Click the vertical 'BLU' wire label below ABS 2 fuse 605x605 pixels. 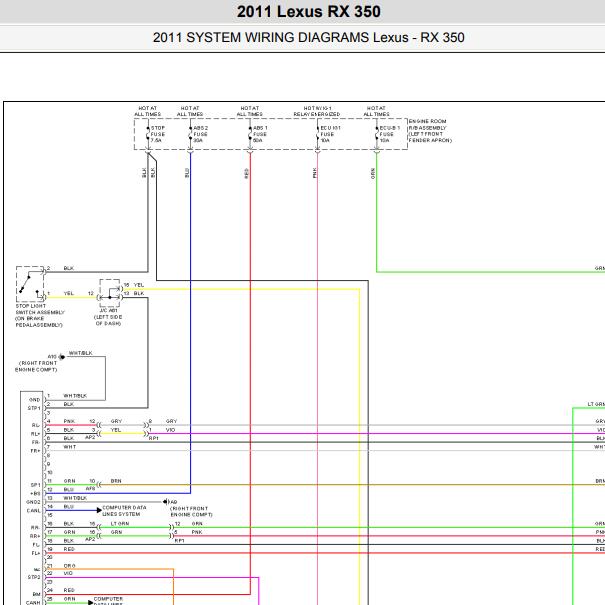point(187,172)
